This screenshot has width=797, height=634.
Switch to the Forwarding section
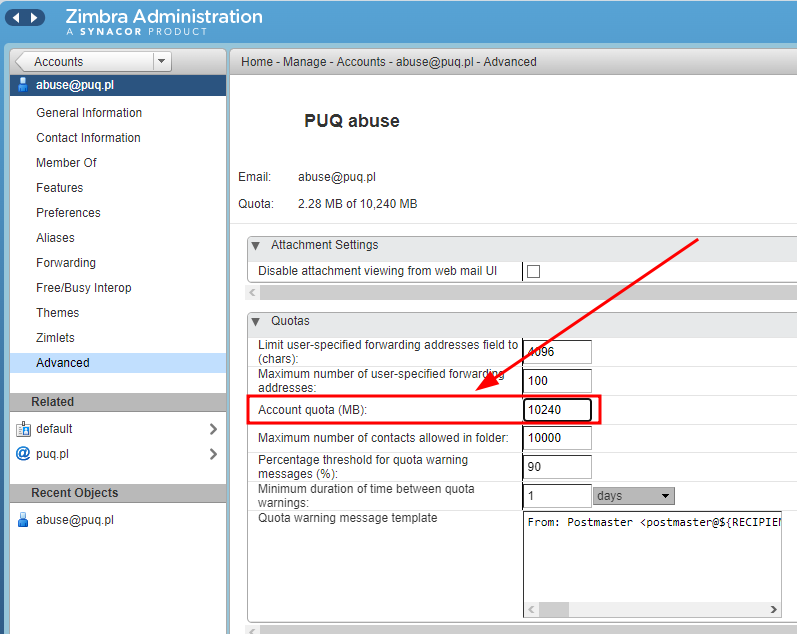pos(66,263)
